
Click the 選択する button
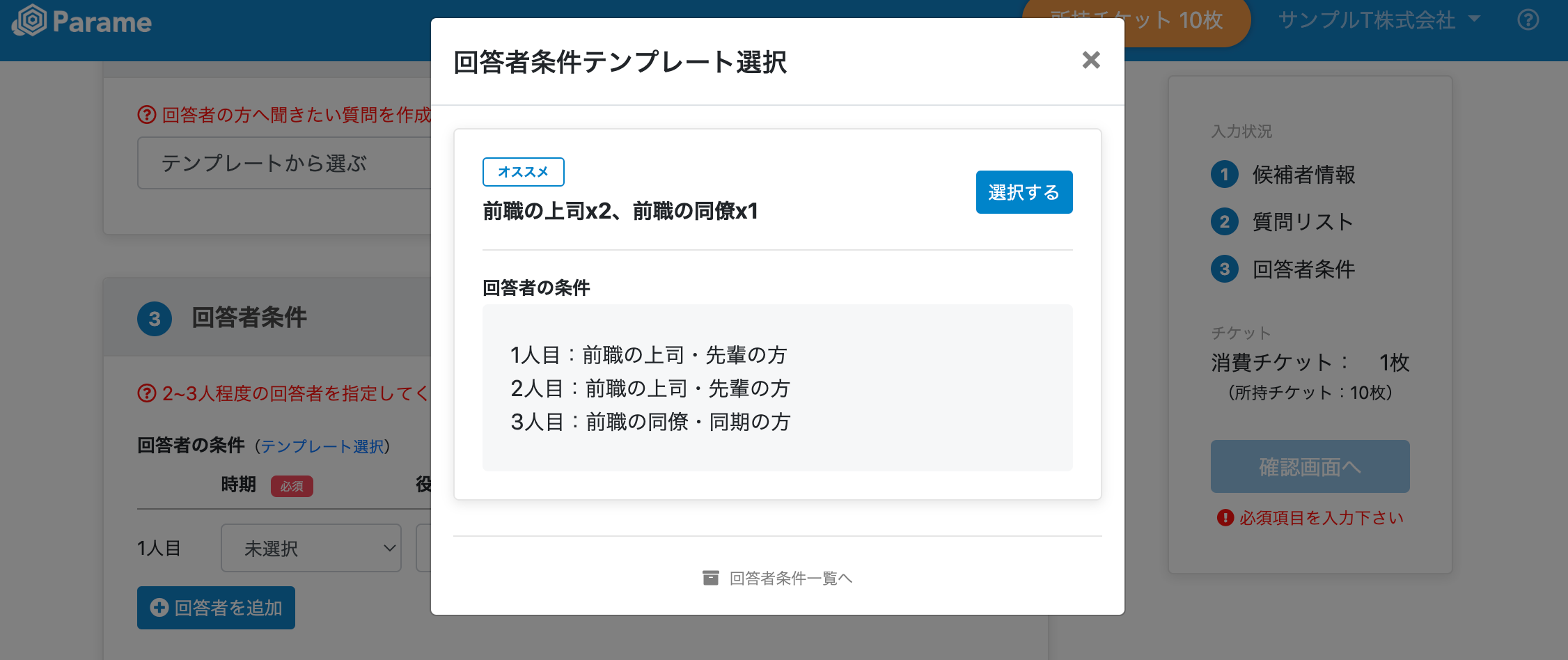tap(1024, 192)
